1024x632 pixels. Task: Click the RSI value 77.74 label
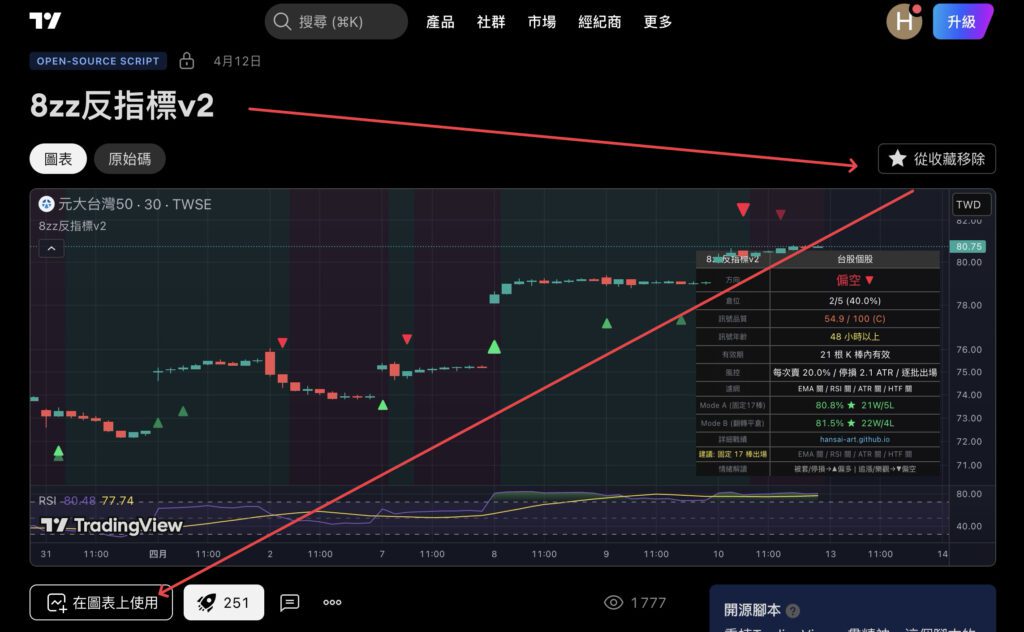(x=117, y=501)
